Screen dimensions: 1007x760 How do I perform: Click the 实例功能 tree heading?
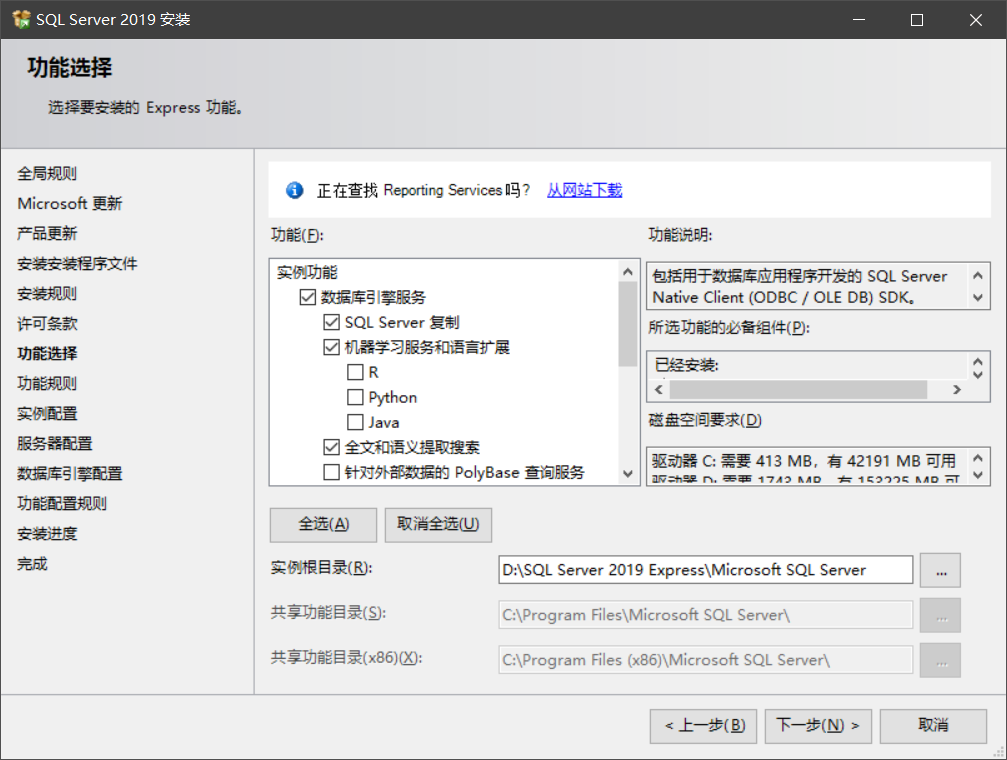(307, 272)
